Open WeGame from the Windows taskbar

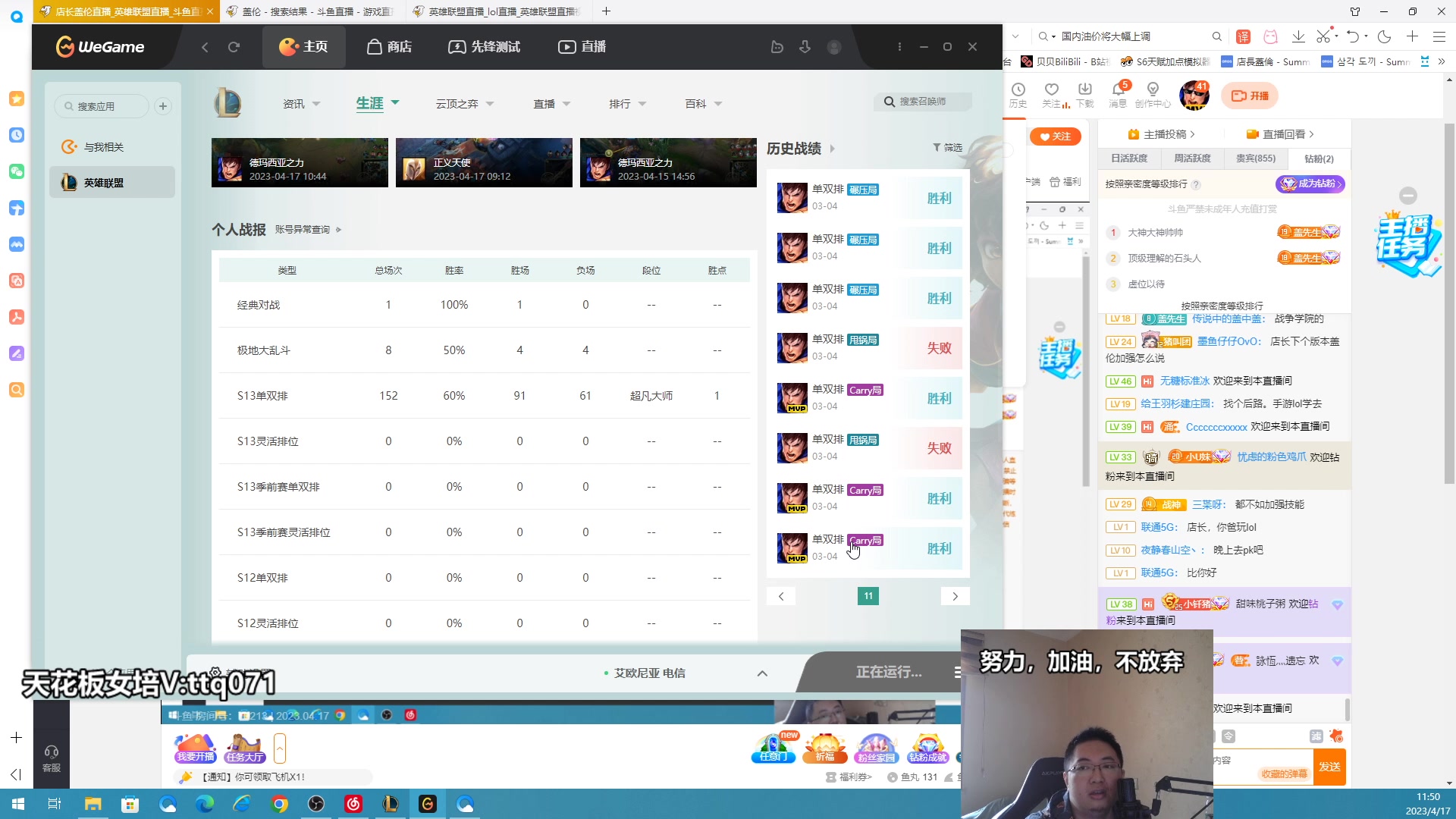pyautogui.click(x=428, y=804)
